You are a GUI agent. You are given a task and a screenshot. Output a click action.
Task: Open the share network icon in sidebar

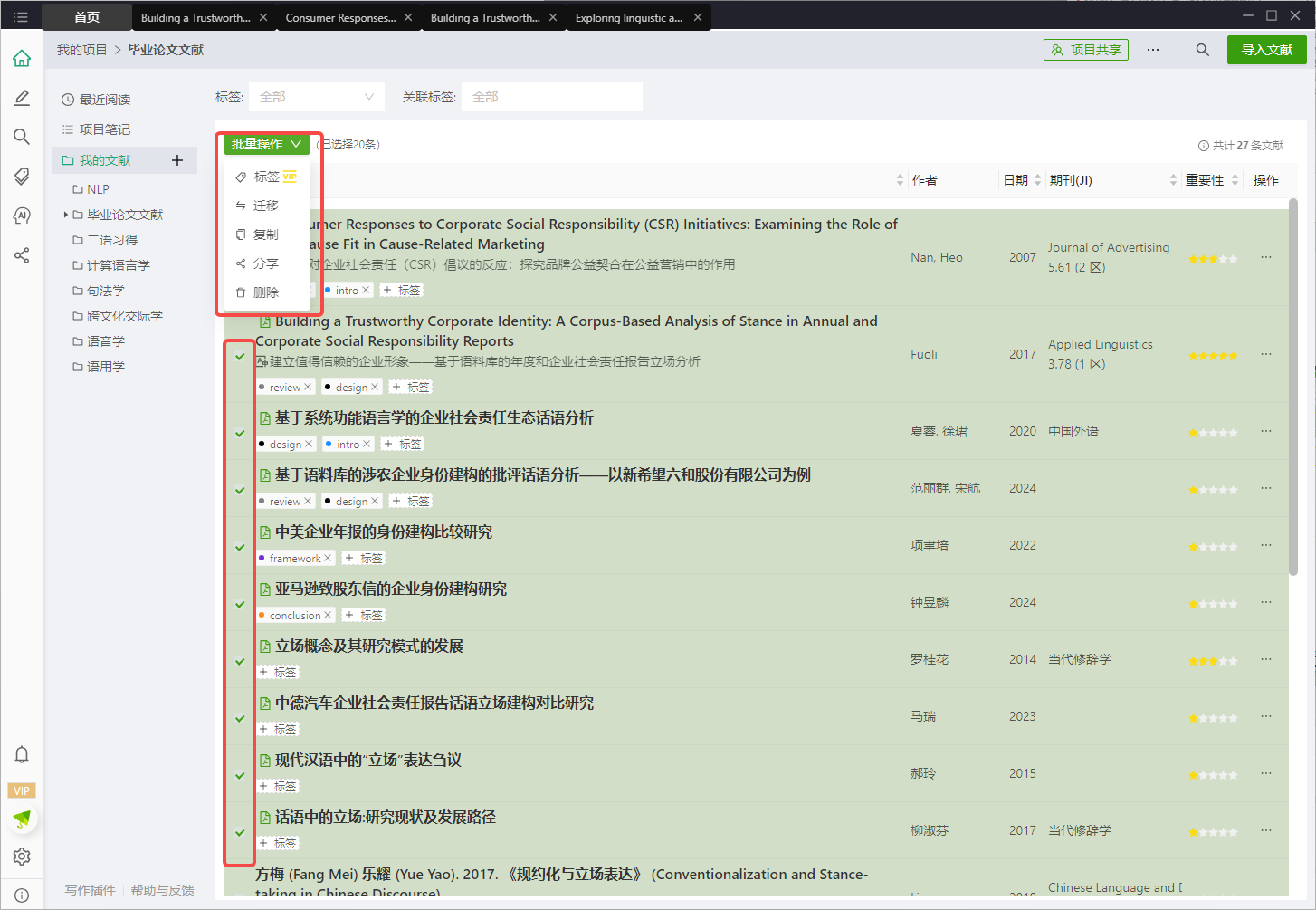coord(22,255)
